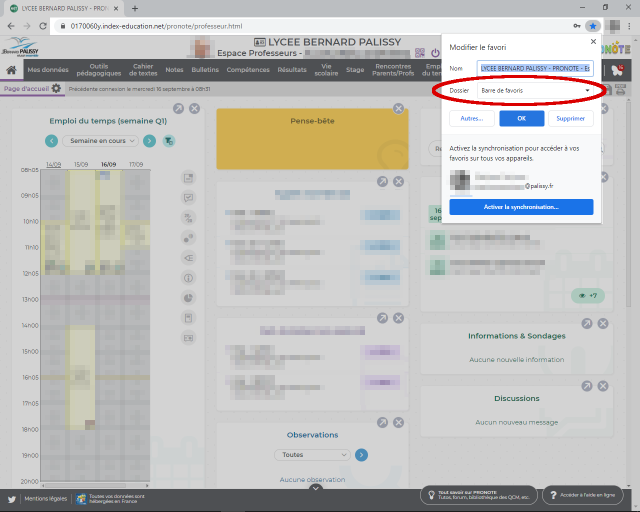Open the Dossier dropdown (Barre de favoris)
Image resolution: width=640 pixels, height=512 pixels.
[535, 91]
